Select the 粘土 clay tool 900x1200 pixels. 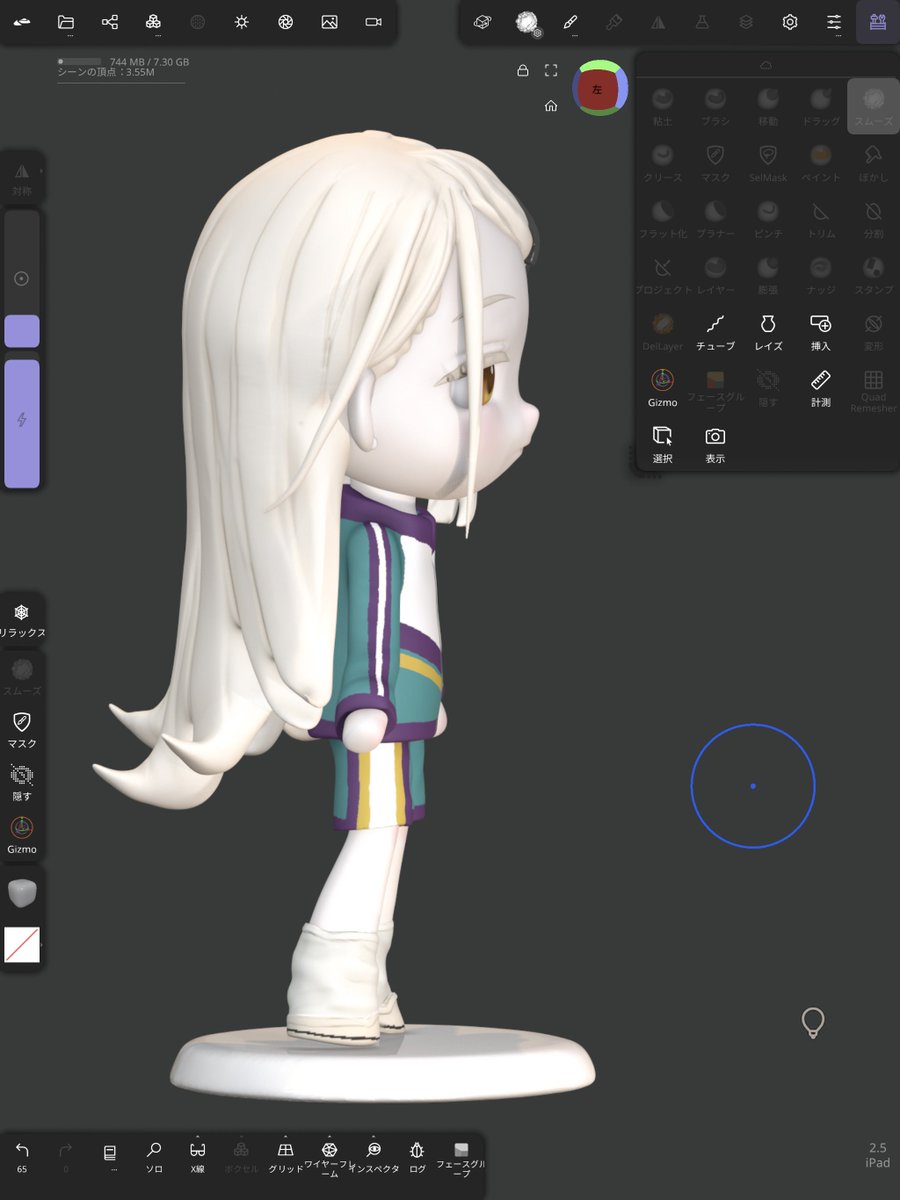point(663,106)
